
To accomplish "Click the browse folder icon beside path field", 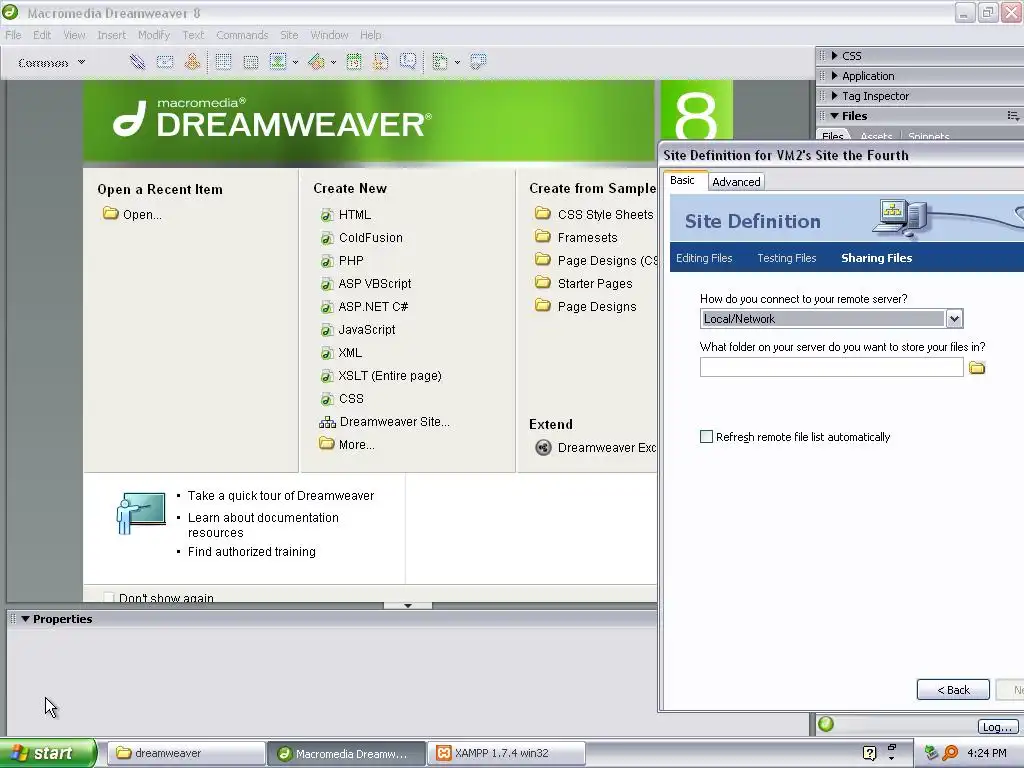I will pos(977,368).
